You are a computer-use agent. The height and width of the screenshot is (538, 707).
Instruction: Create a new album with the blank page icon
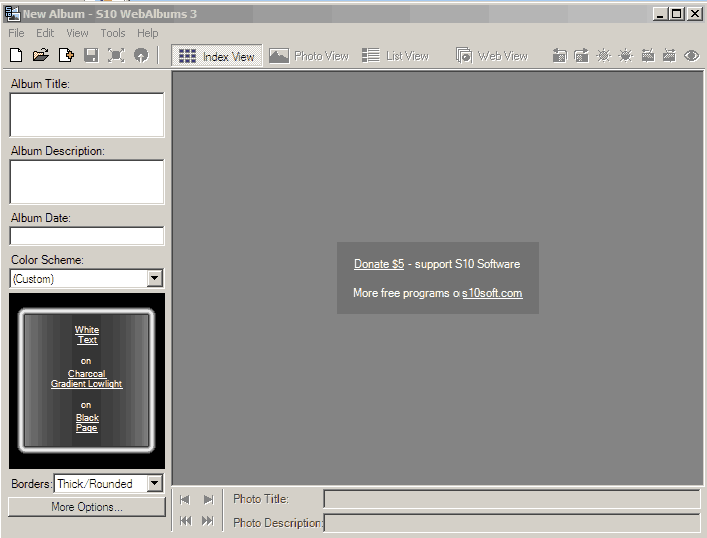[x=16, y=56]
